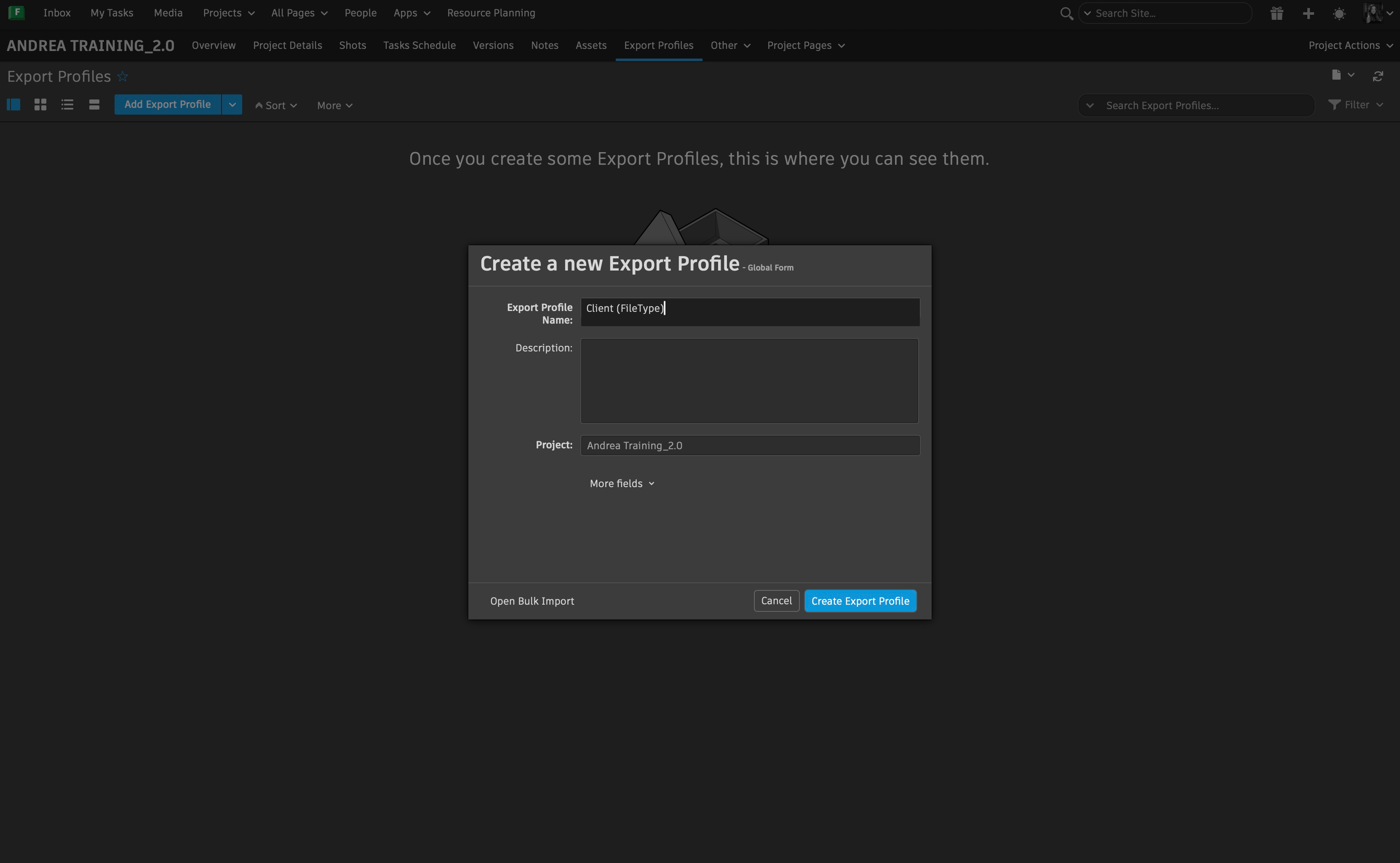Open the Filter panel

[x=1355, y=105]
